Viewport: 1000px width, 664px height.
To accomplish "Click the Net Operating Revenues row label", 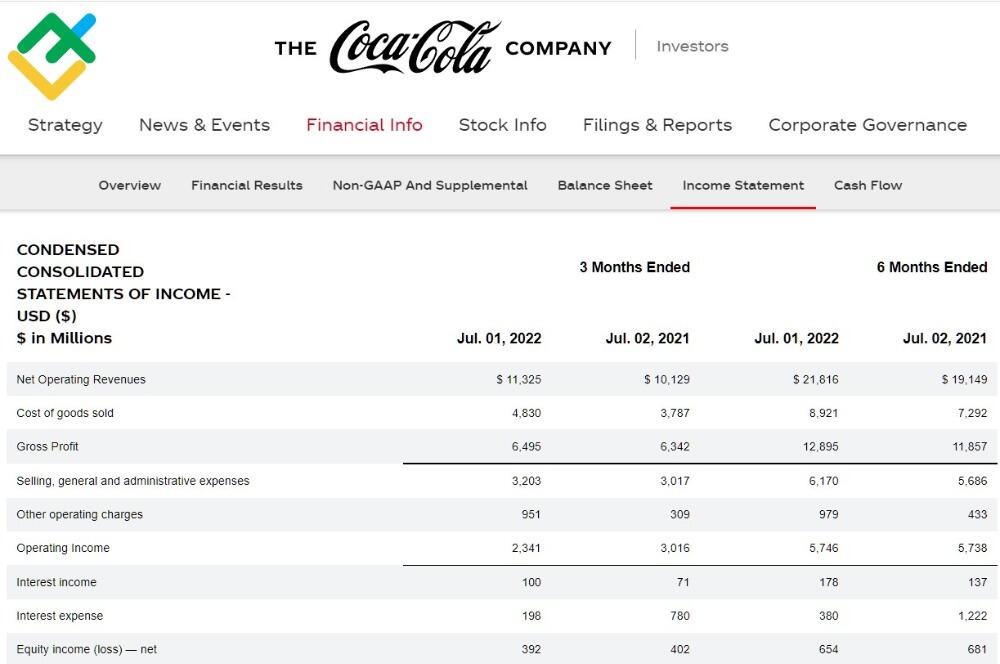I will (x=81, y=379).
